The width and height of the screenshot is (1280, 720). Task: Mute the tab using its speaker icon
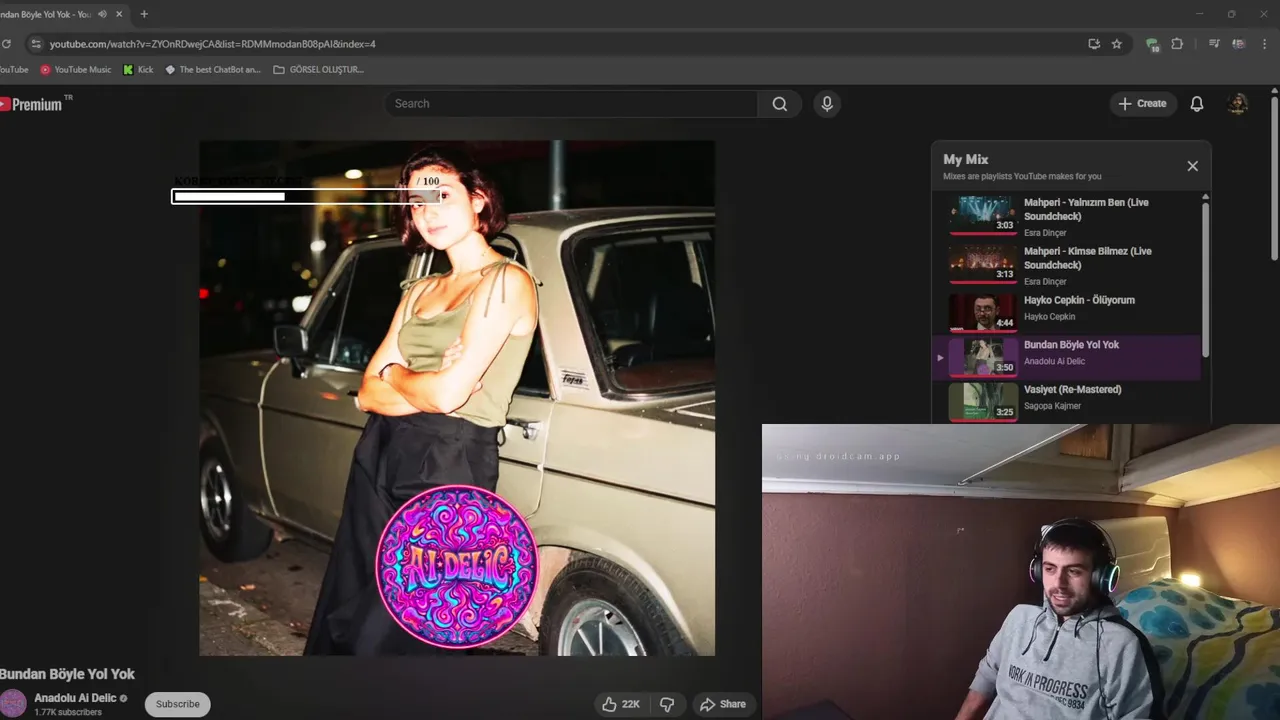point(102,14)
